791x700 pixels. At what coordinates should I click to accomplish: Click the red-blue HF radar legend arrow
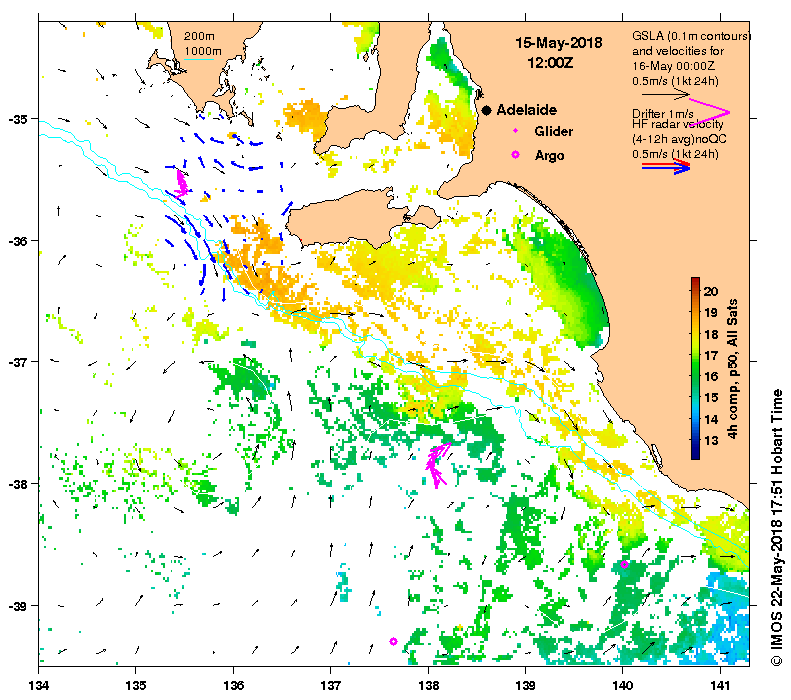666,166
